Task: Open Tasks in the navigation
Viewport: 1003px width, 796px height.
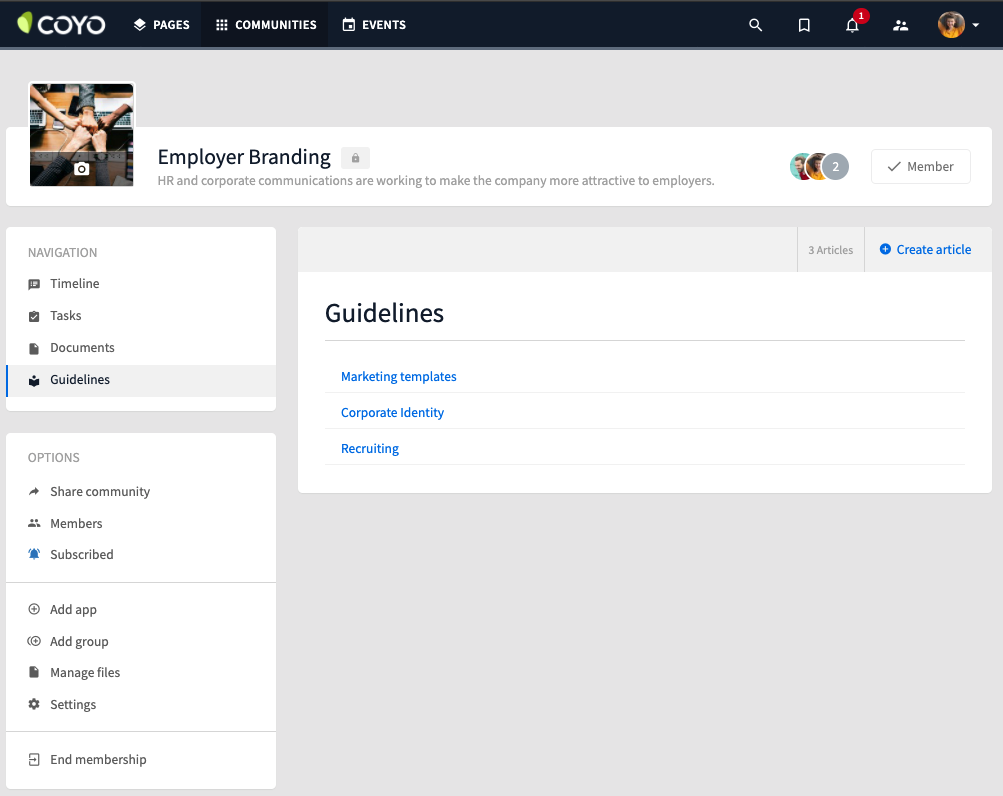Action: click(141, 315)
